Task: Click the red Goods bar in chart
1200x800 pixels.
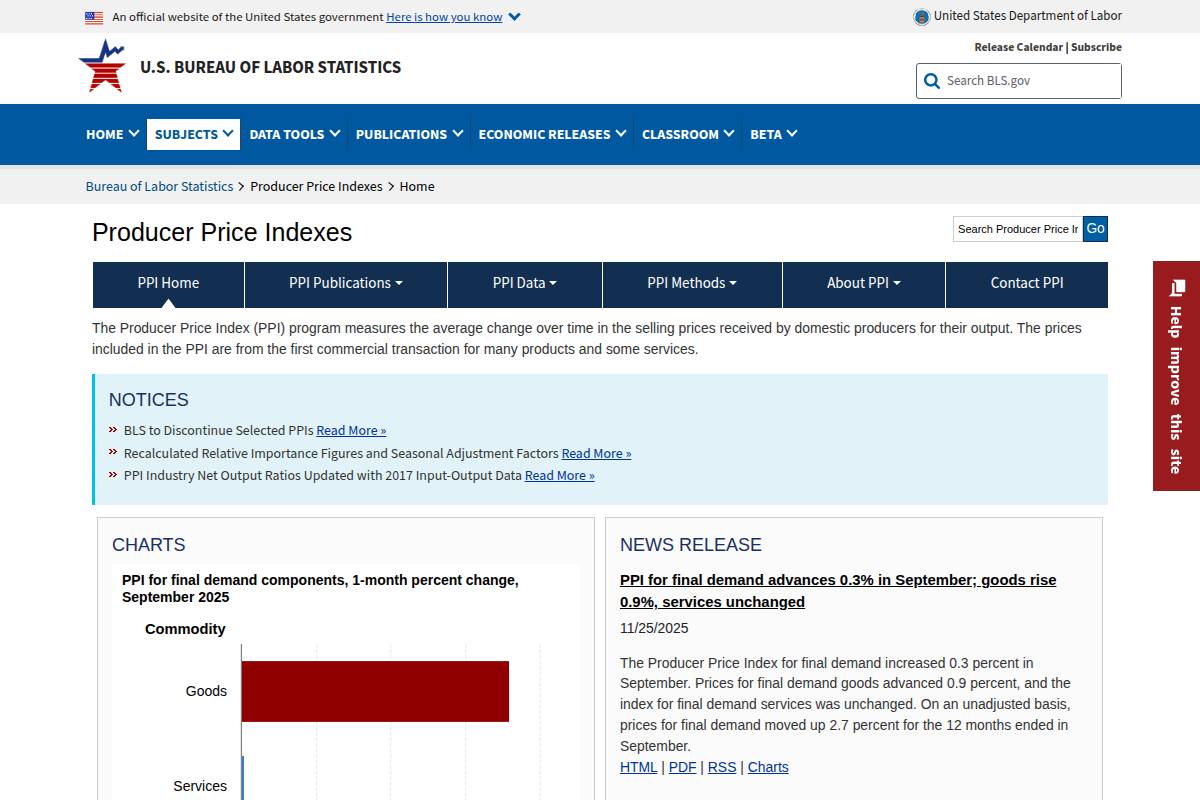Action: (x=375, y=691)
